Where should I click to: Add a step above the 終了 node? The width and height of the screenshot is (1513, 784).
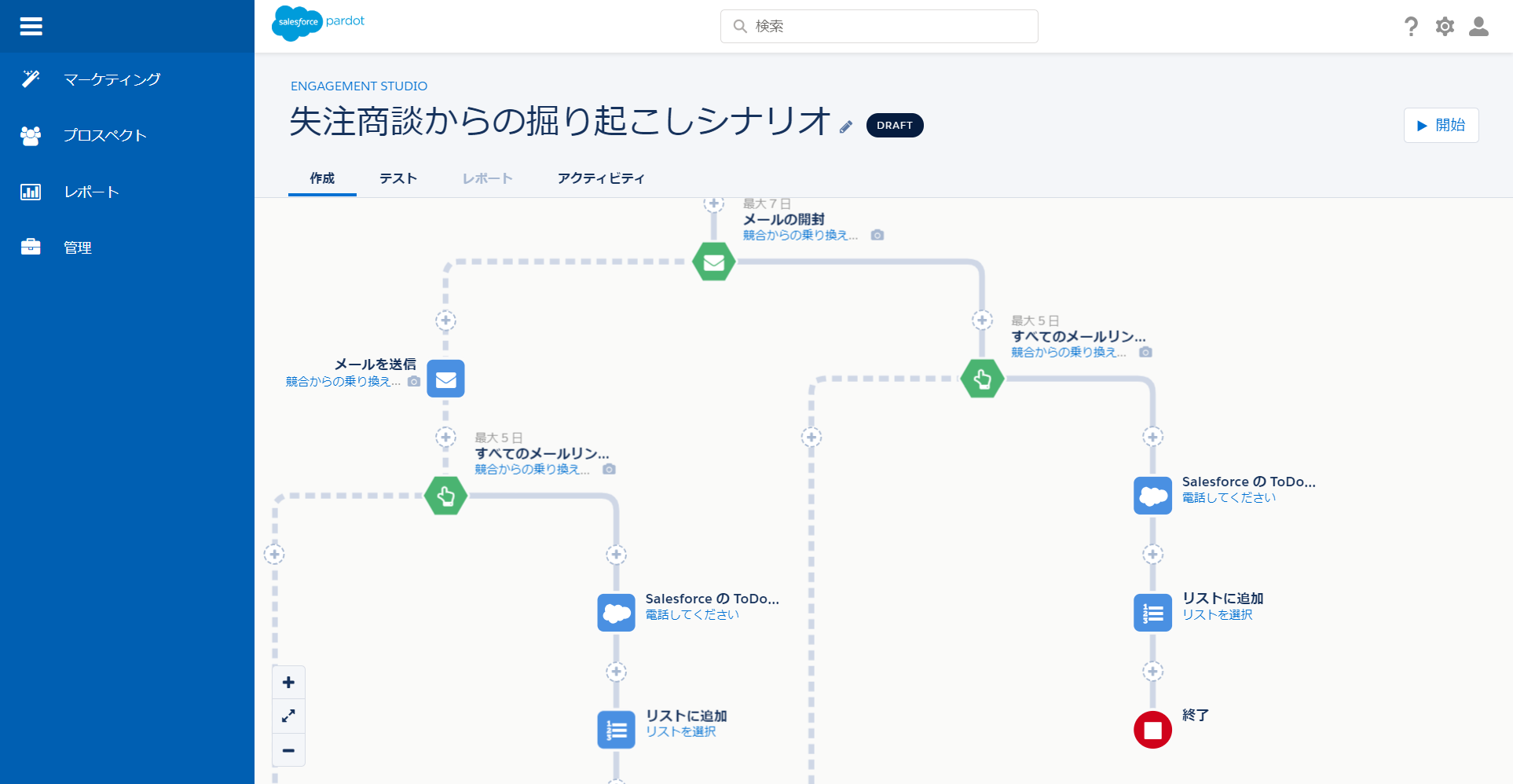click(1152, 671)
